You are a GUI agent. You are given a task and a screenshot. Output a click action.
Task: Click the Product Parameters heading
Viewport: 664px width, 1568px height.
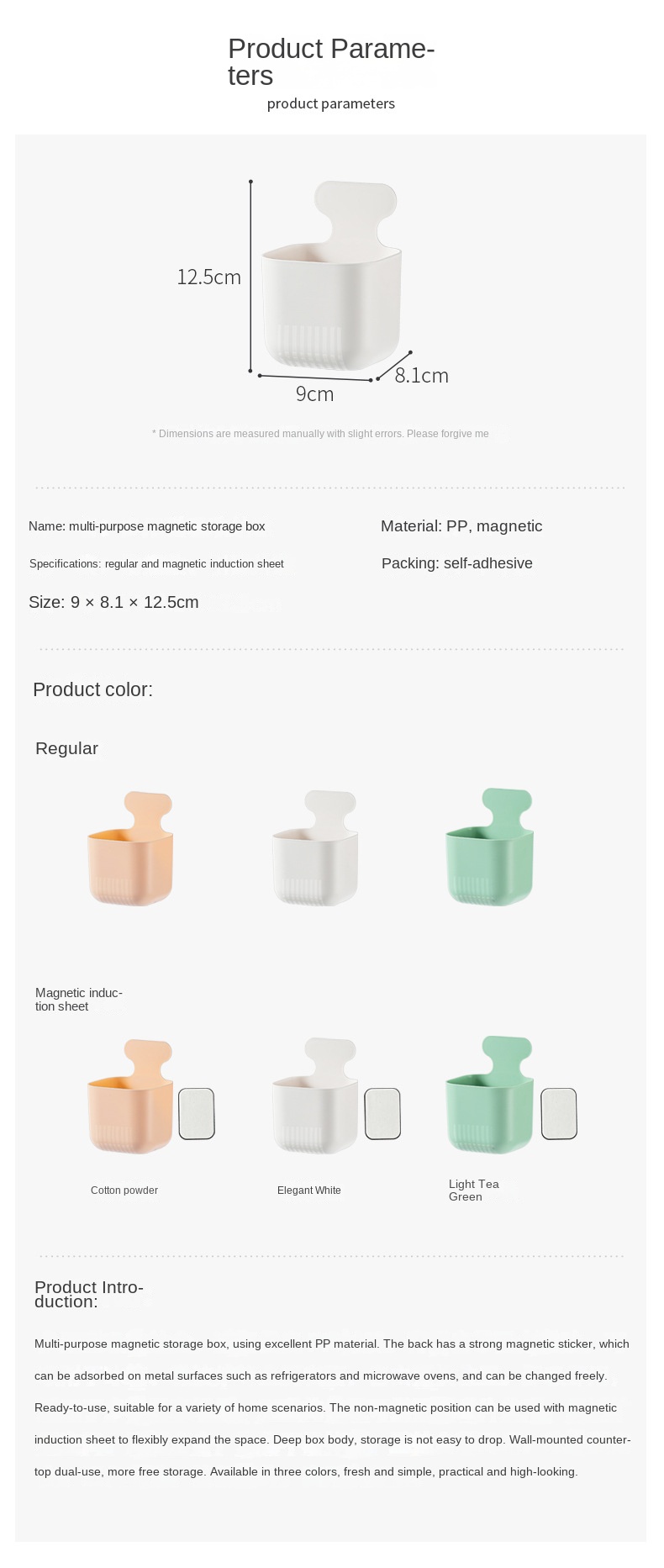[331, 62]
